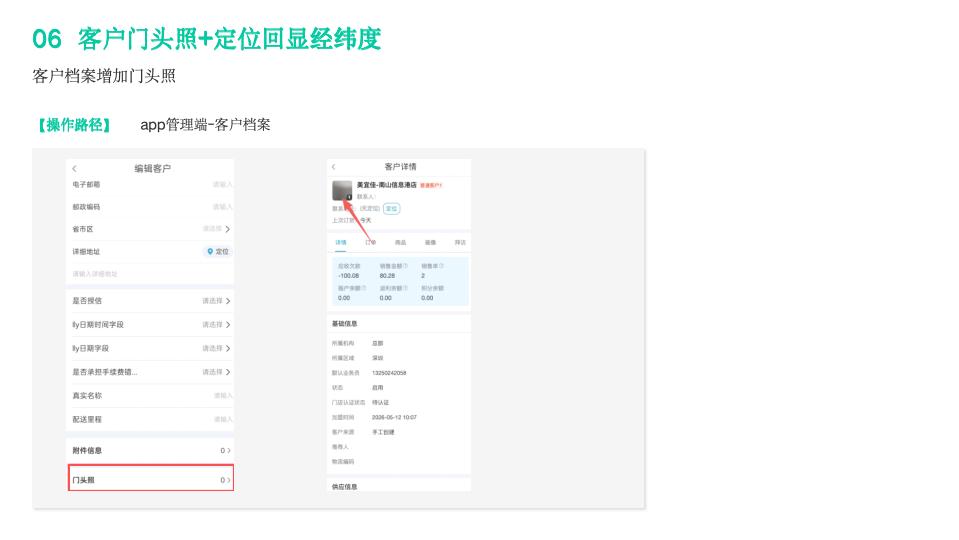Open the lly日期时间字段 picker
Image resolution: width=959 pixels, height=540 pixels.
[x=228, y=325]
